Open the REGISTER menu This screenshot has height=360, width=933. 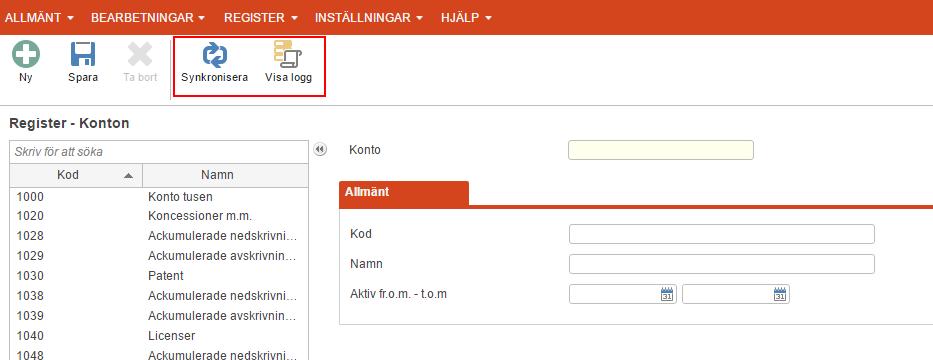[261, 18]
